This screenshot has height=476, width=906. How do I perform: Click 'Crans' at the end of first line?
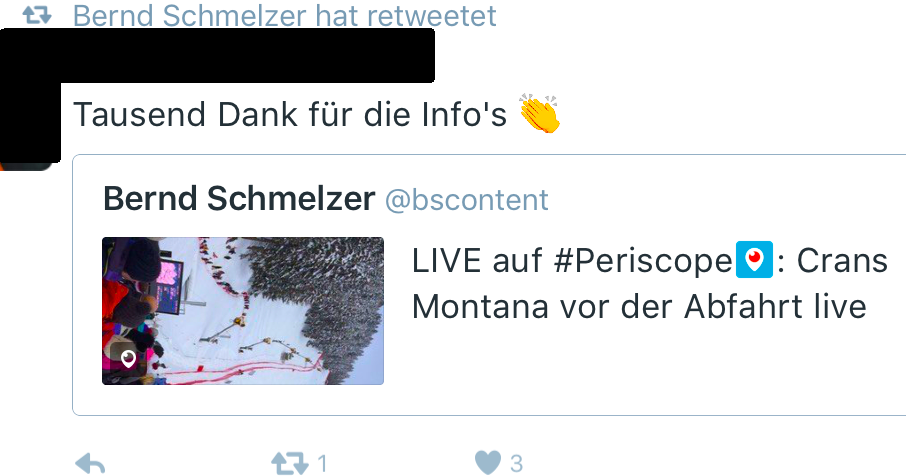pyautogui.click(x=842, y=261)
